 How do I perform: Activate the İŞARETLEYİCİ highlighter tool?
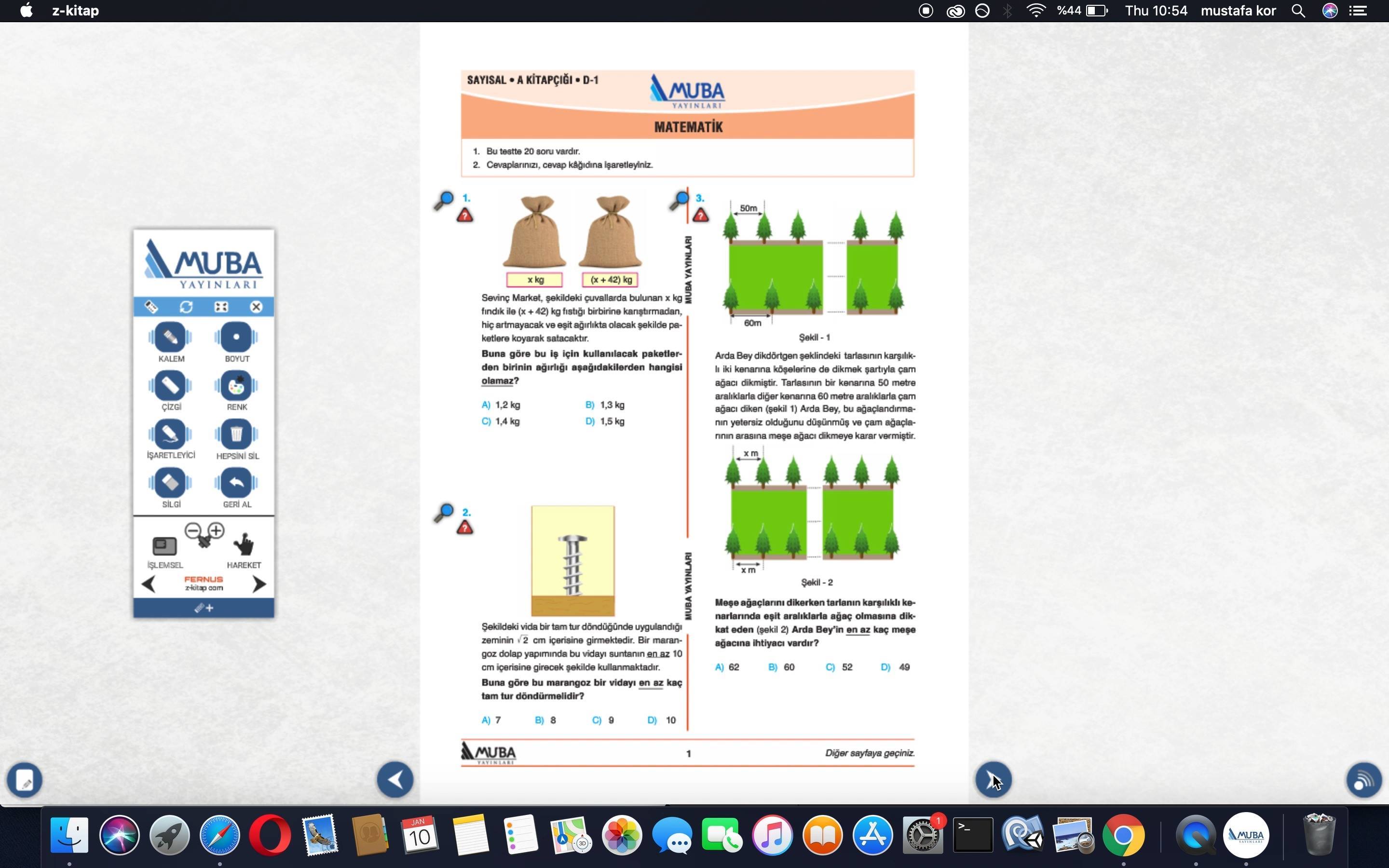(170, 434)
